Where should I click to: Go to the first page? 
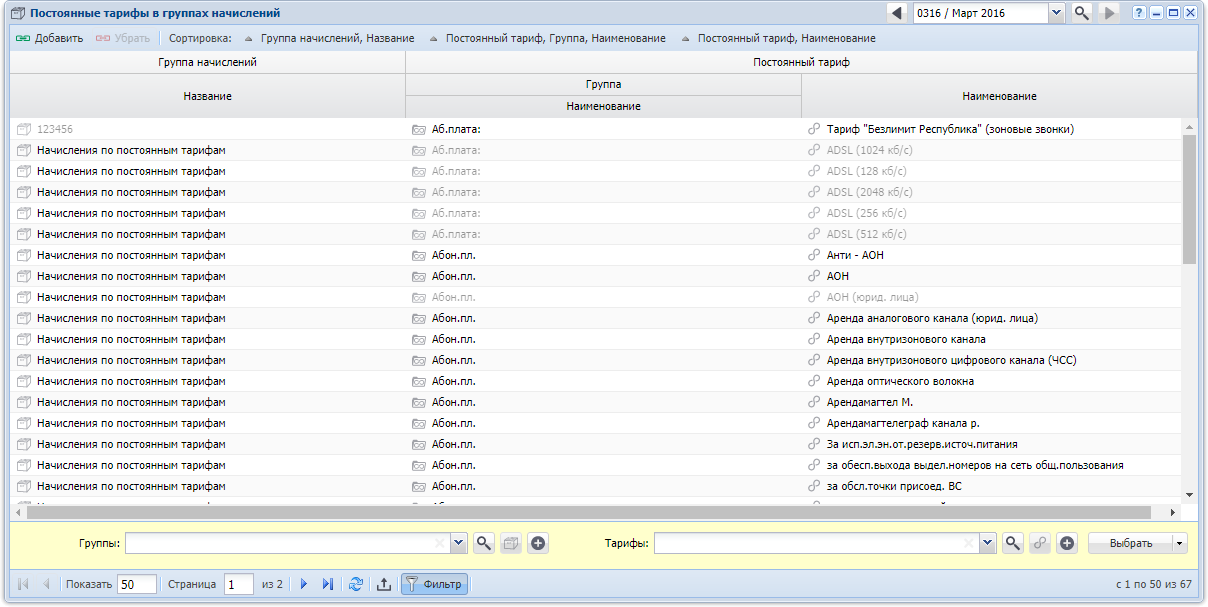(23, 584)
